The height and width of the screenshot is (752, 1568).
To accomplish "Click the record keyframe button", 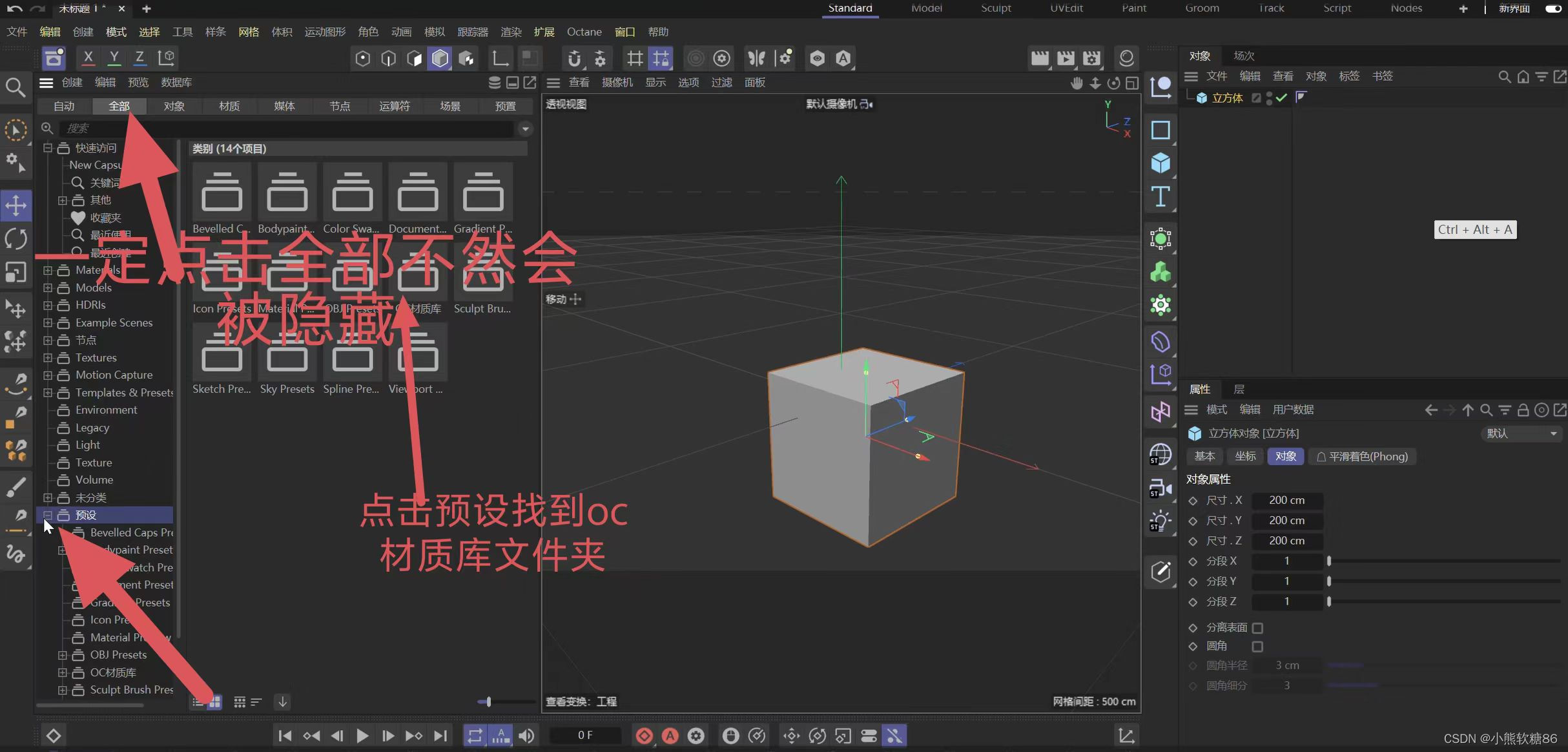I will tap(644, 735).
